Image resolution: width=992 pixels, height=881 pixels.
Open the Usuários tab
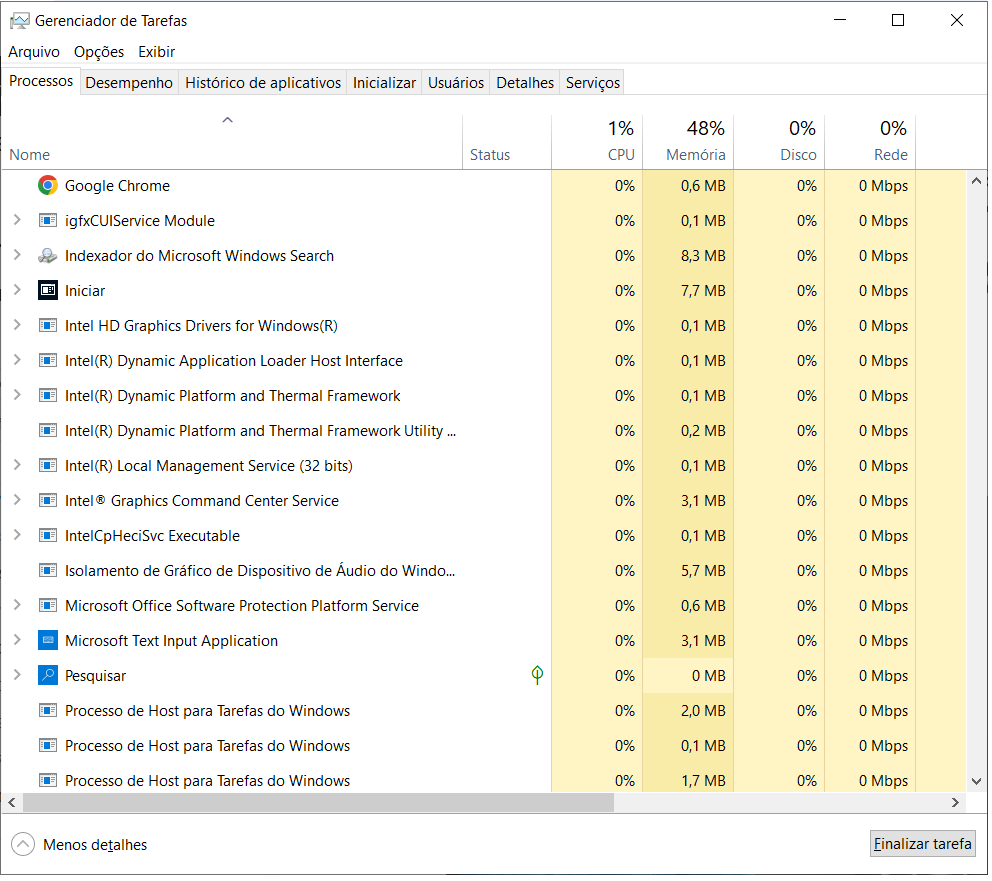456,83
